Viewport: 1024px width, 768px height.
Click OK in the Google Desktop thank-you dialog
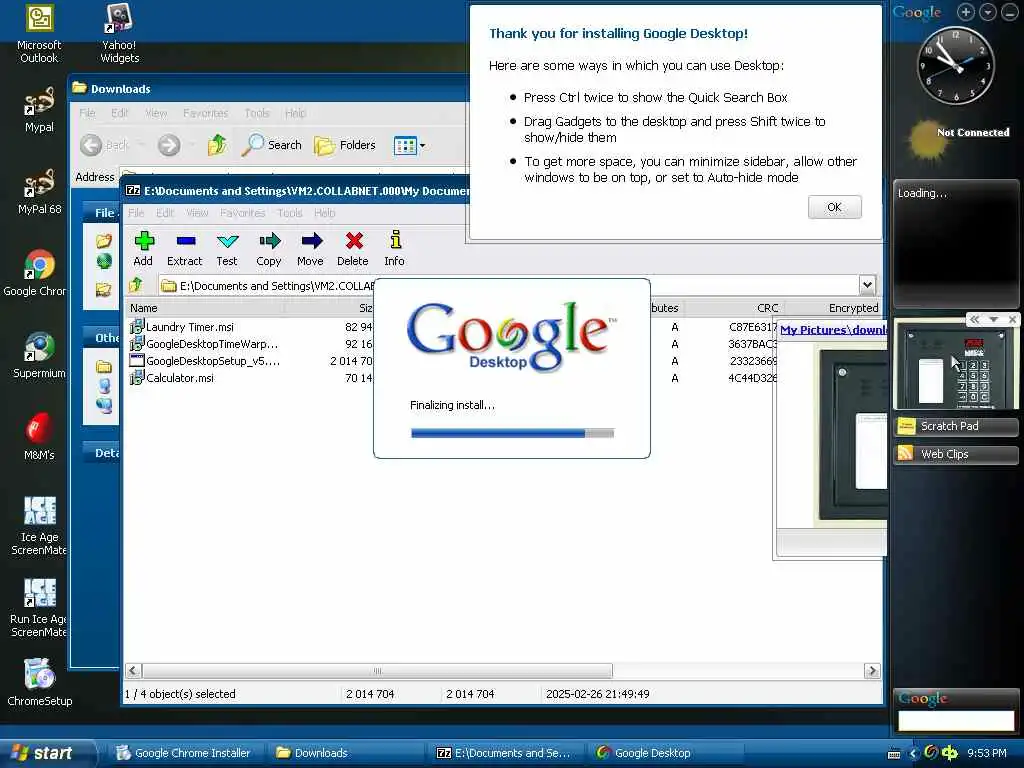835,207
